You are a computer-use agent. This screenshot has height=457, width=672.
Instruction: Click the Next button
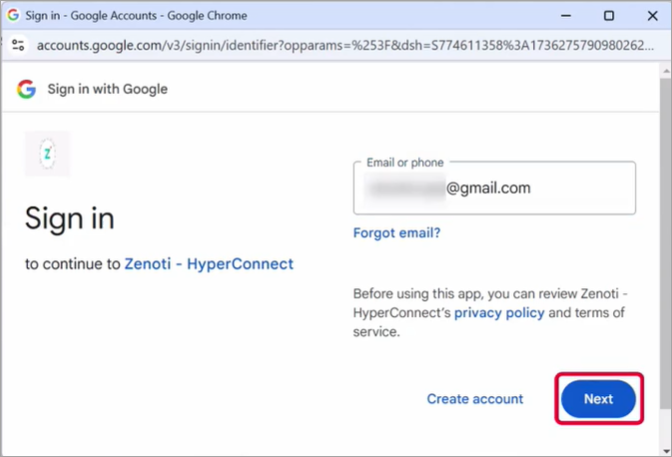click(x=598, y=399)
